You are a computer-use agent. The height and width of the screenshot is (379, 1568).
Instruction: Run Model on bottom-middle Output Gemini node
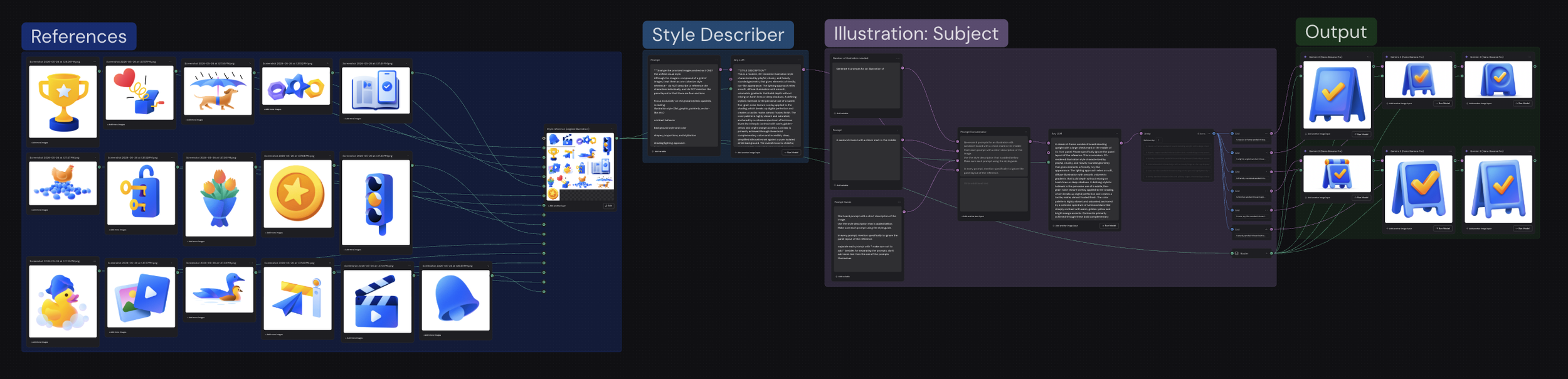pos(1443,228)
